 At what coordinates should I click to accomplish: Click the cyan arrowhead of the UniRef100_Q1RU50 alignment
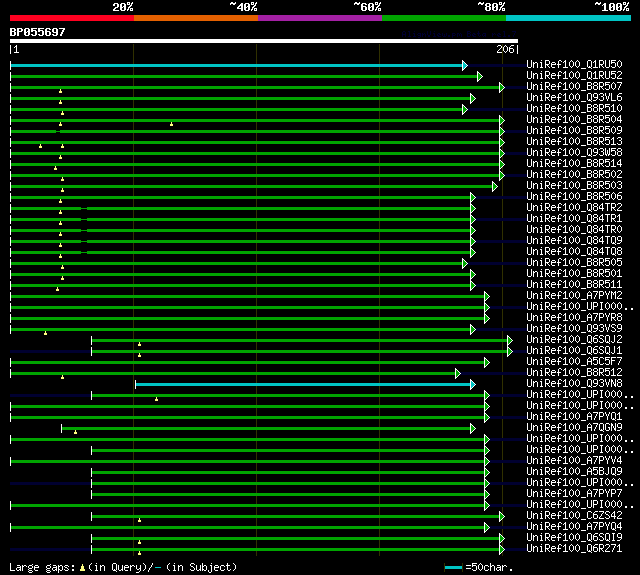[465, 65]
